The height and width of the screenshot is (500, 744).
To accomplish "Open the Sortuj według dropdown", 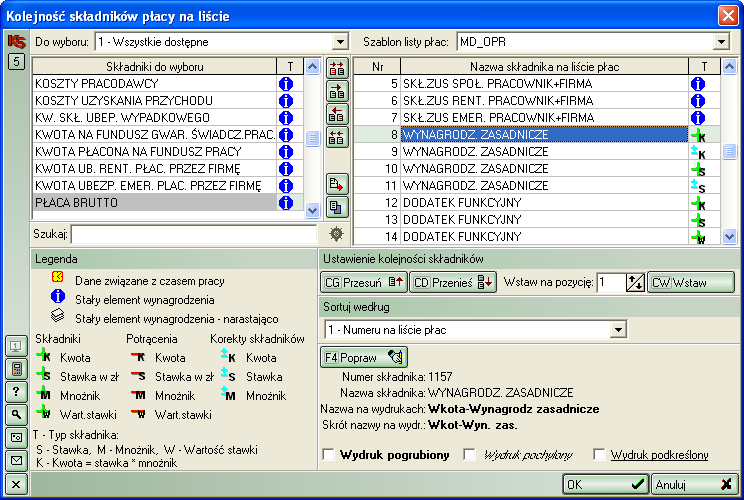I will [x=618, y=330].
